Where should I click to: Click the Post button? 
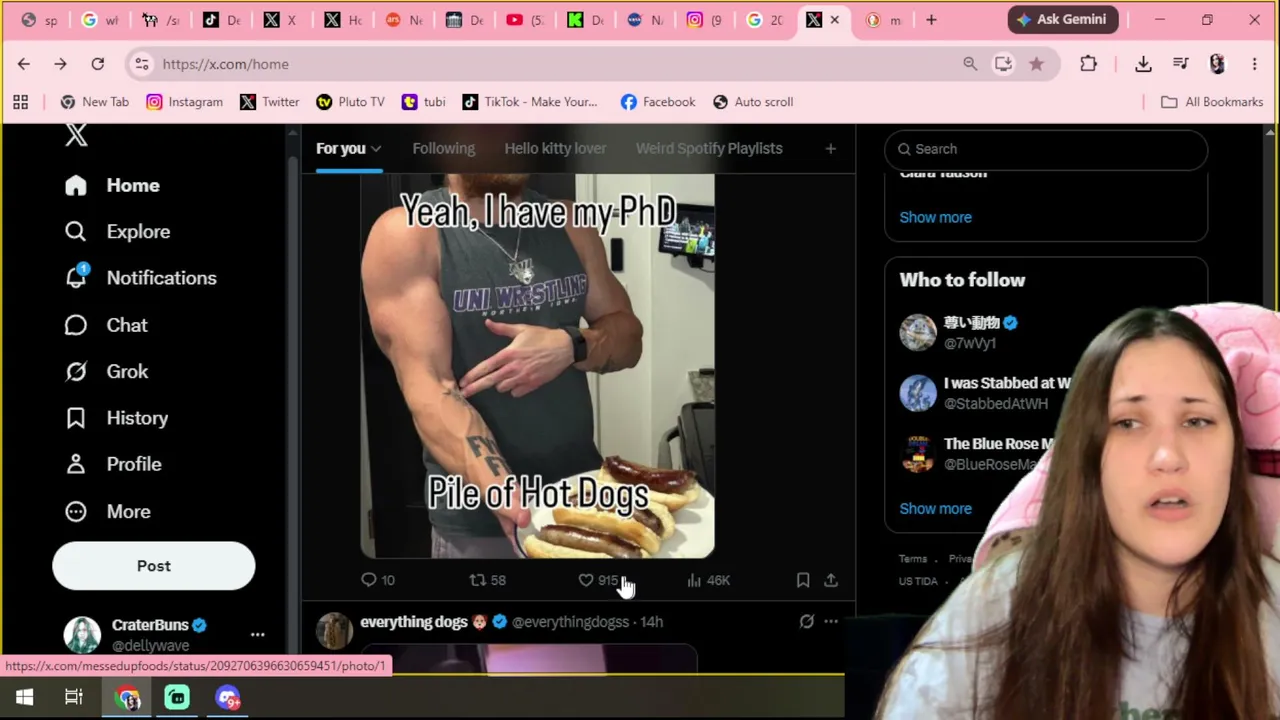pos(154,566)
